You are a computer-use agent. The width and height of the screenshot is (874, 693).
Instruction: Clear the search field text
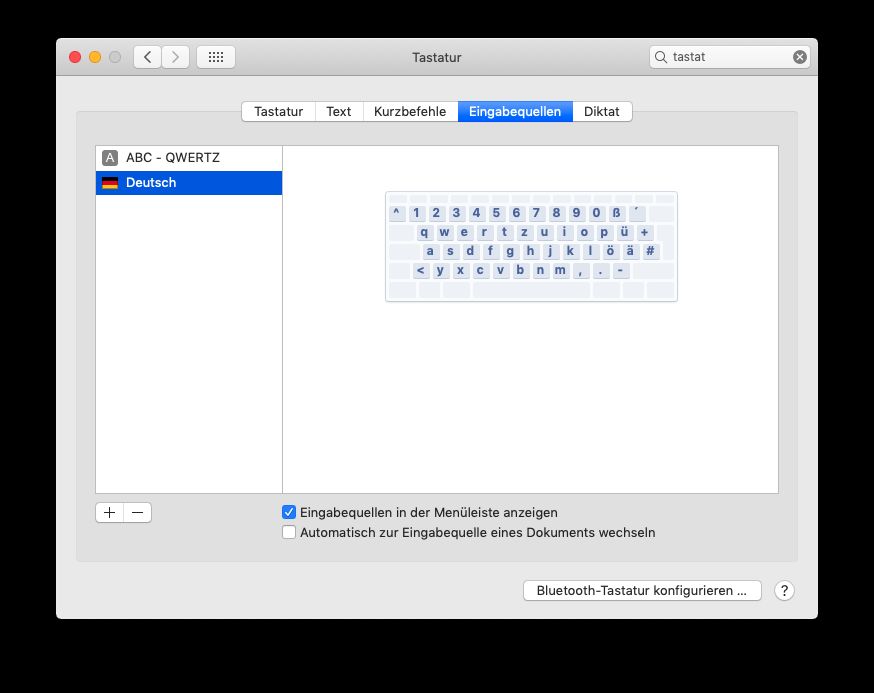click(799, 57)
